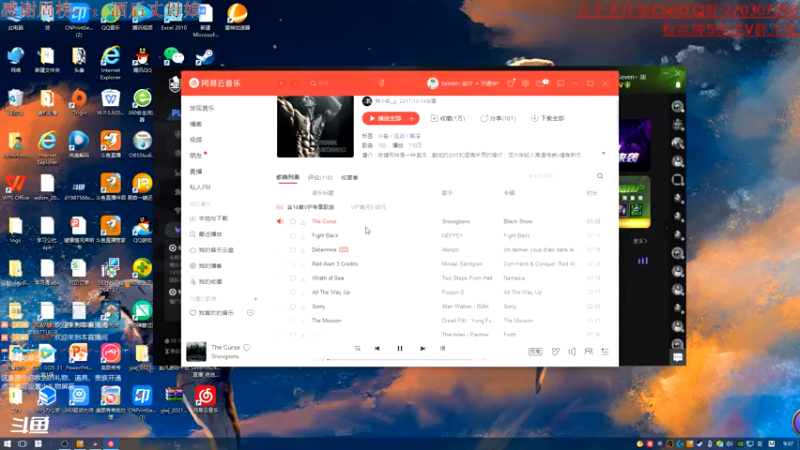The height and width of the screenshot is (450, 800).
Task: Download the song Fight Back
Action: [x=303, y=236]
